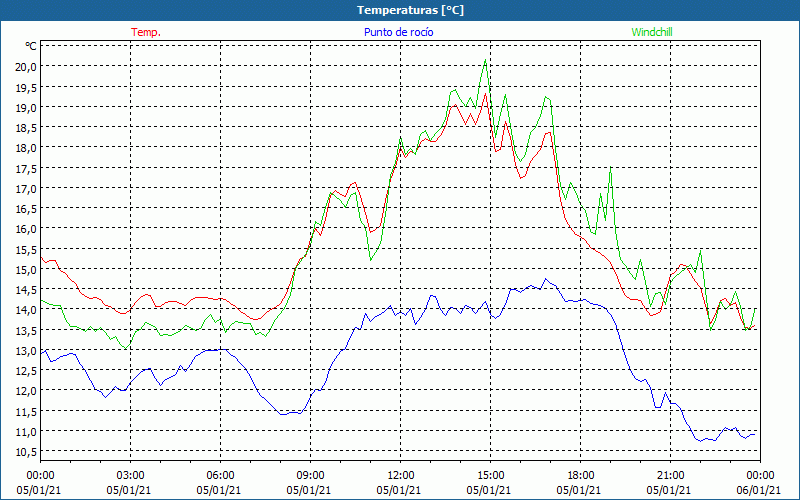
Task: Click the blue dew point minimum near 08:00
Action: point(283,414)
